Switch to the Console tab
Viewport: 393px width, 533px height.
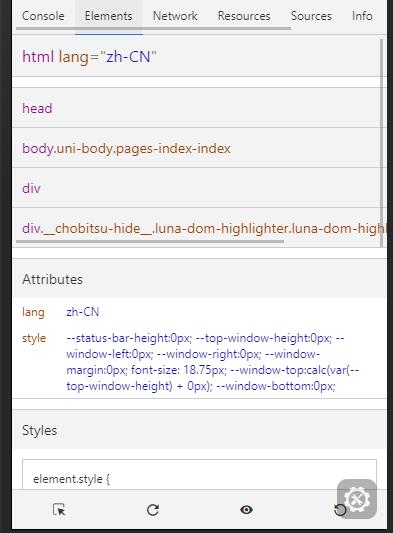[43, 16]
